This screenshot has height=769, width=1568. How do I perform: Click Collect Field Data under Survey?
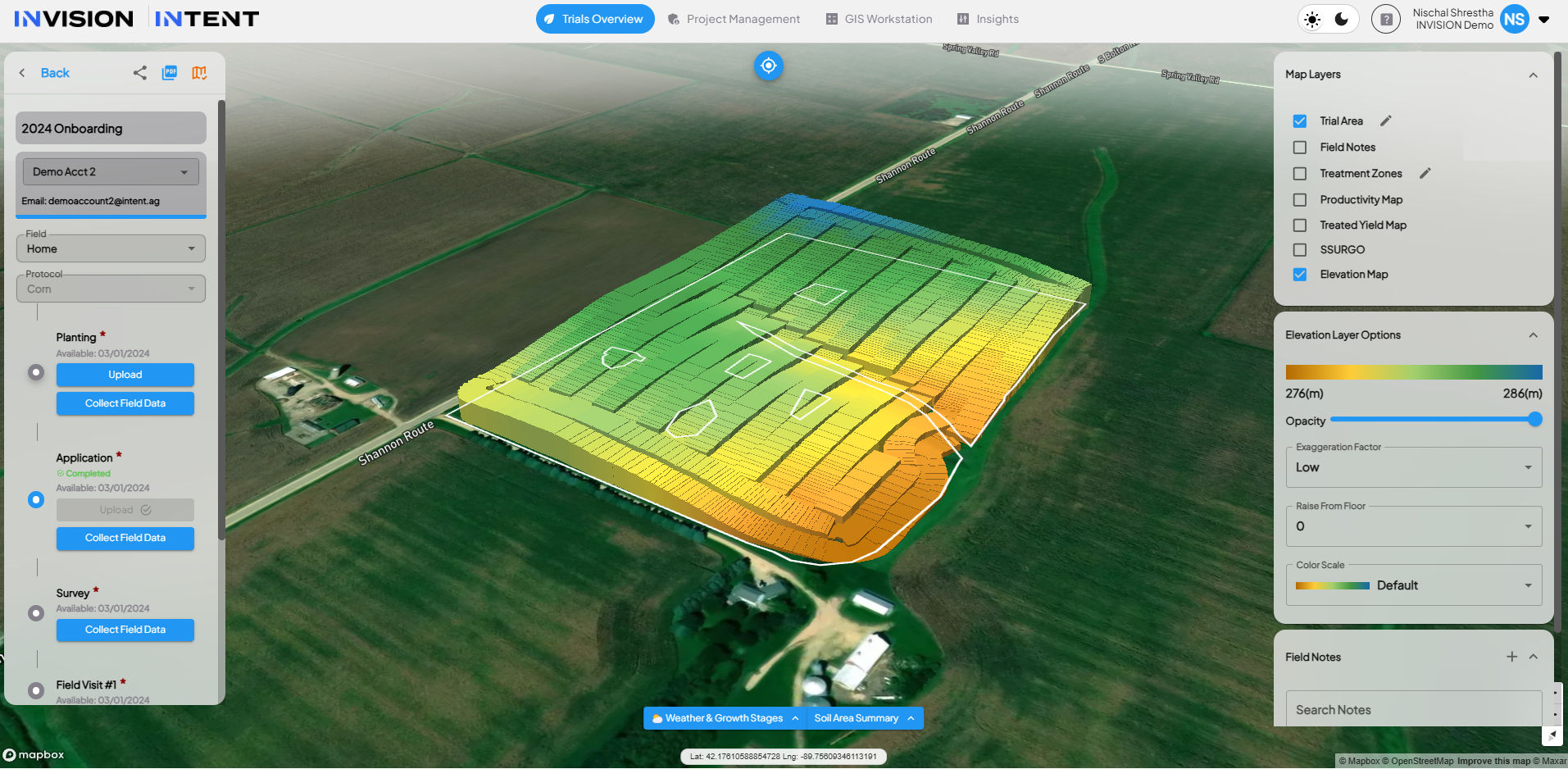click(x=125, y=630)
